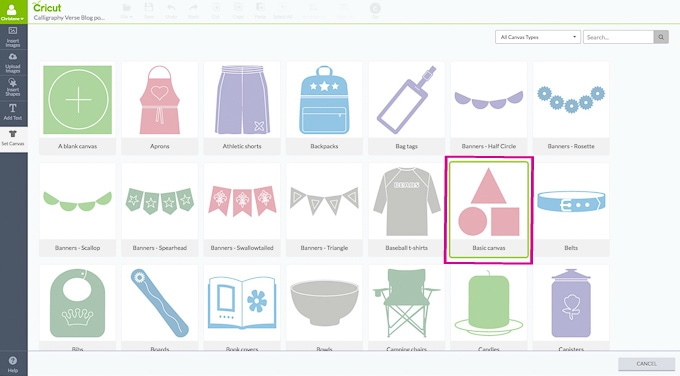Viewport: 680px width, 376px height.
Task: Open the Help icon in sidebar
Action: [x=13, y=364]
